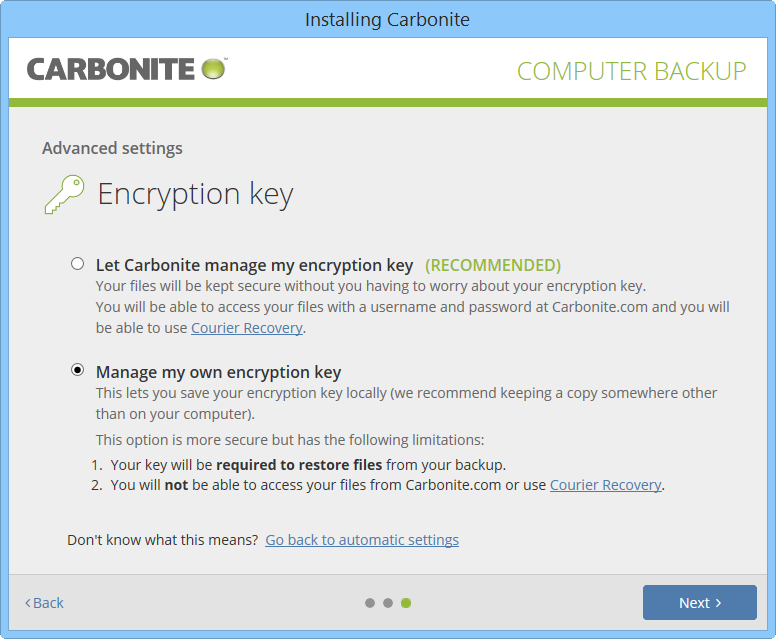Click the COMPUTER BACKUP header text

tap(631, 71)
